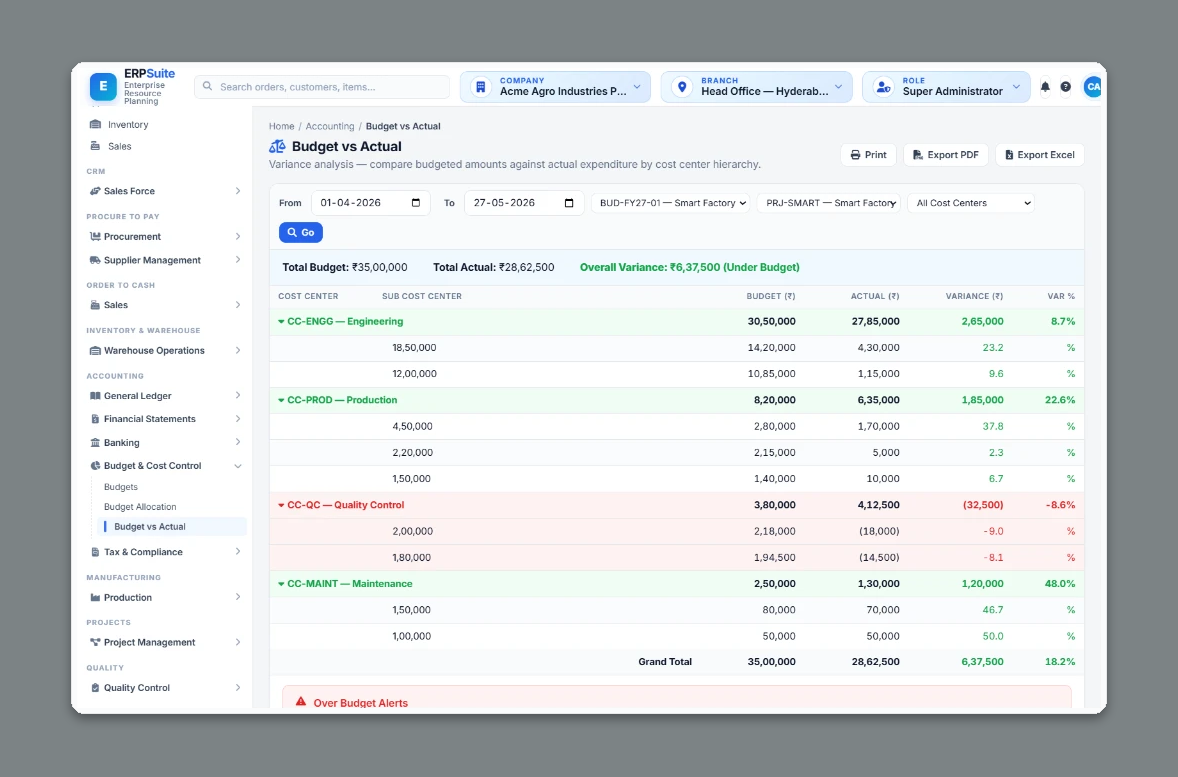Open the BUD-FY27-01 budget dropdown
Image resolution: width=1178 pixels, height=777 pixels.
[x=671, y=203]
